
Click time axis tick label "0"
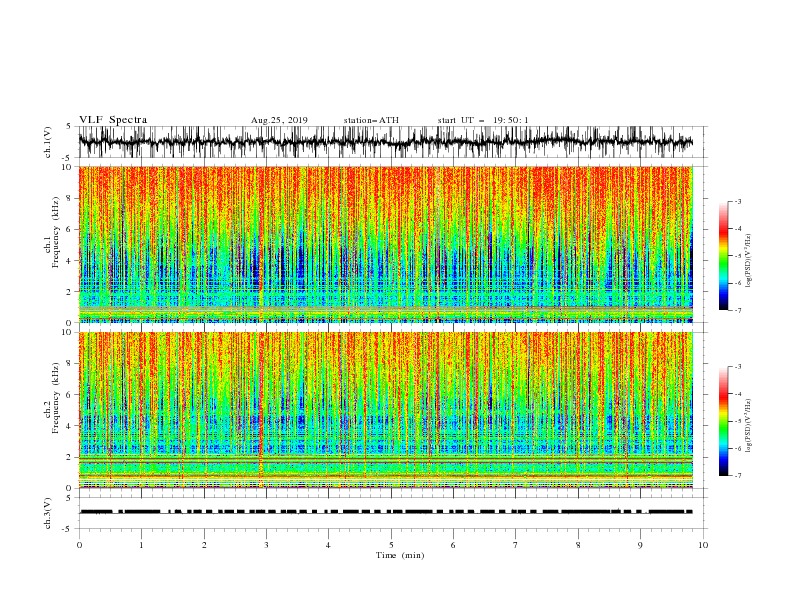tap(79, 545)
